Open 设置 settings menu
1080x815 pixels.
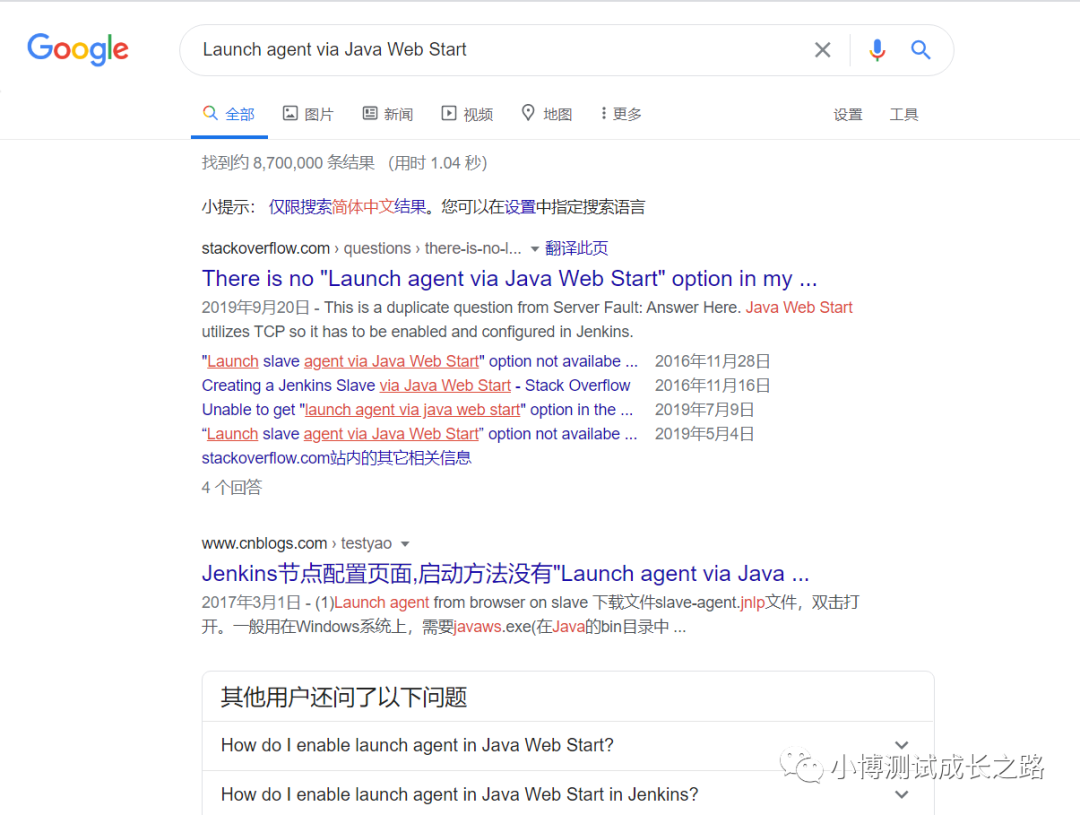(x=848, y=114)
